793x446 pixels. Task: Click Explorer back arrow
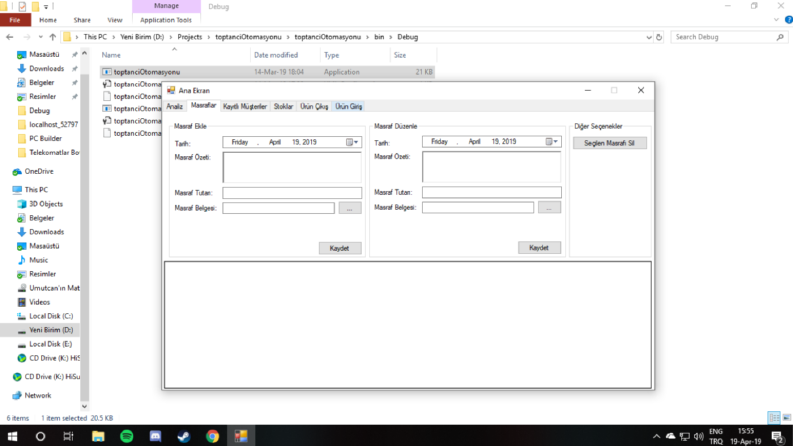10,37
